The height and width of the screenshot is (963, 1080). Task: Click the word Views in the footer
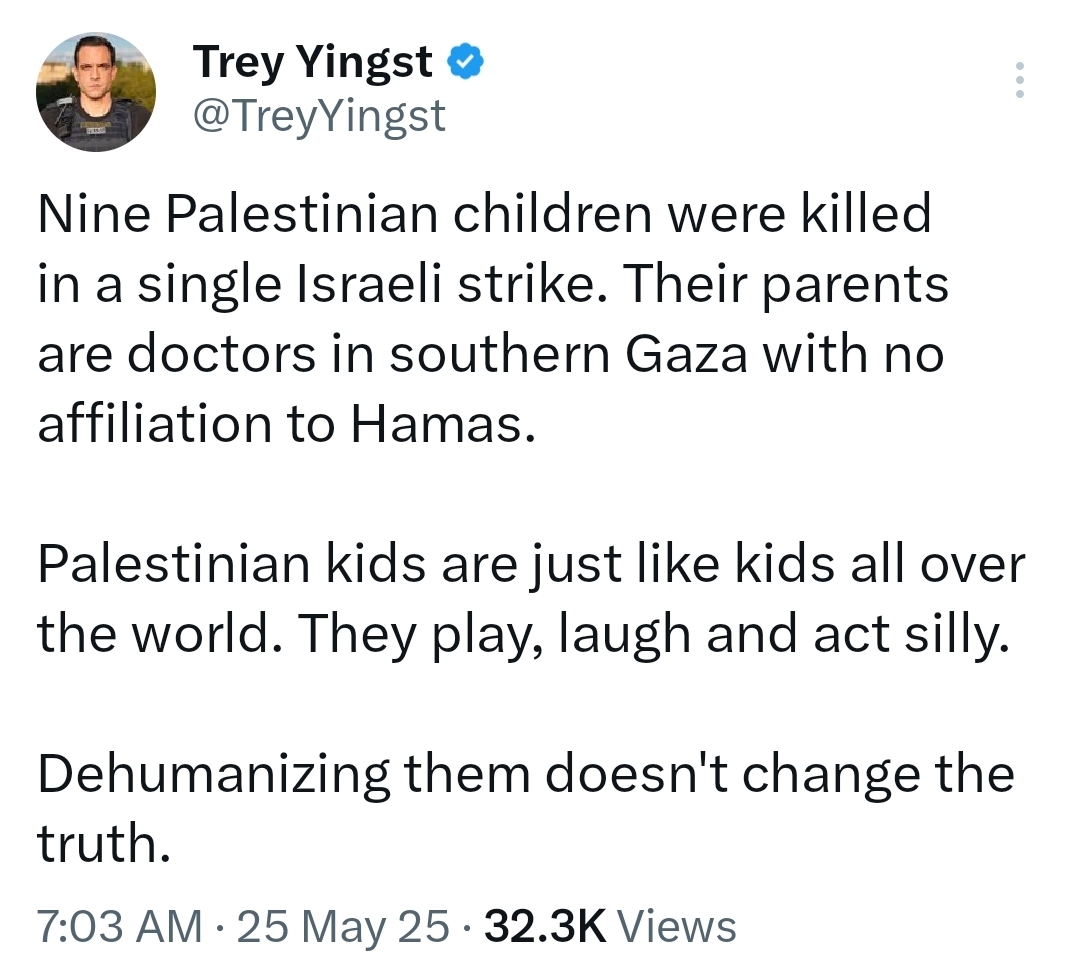coord(677,926)
